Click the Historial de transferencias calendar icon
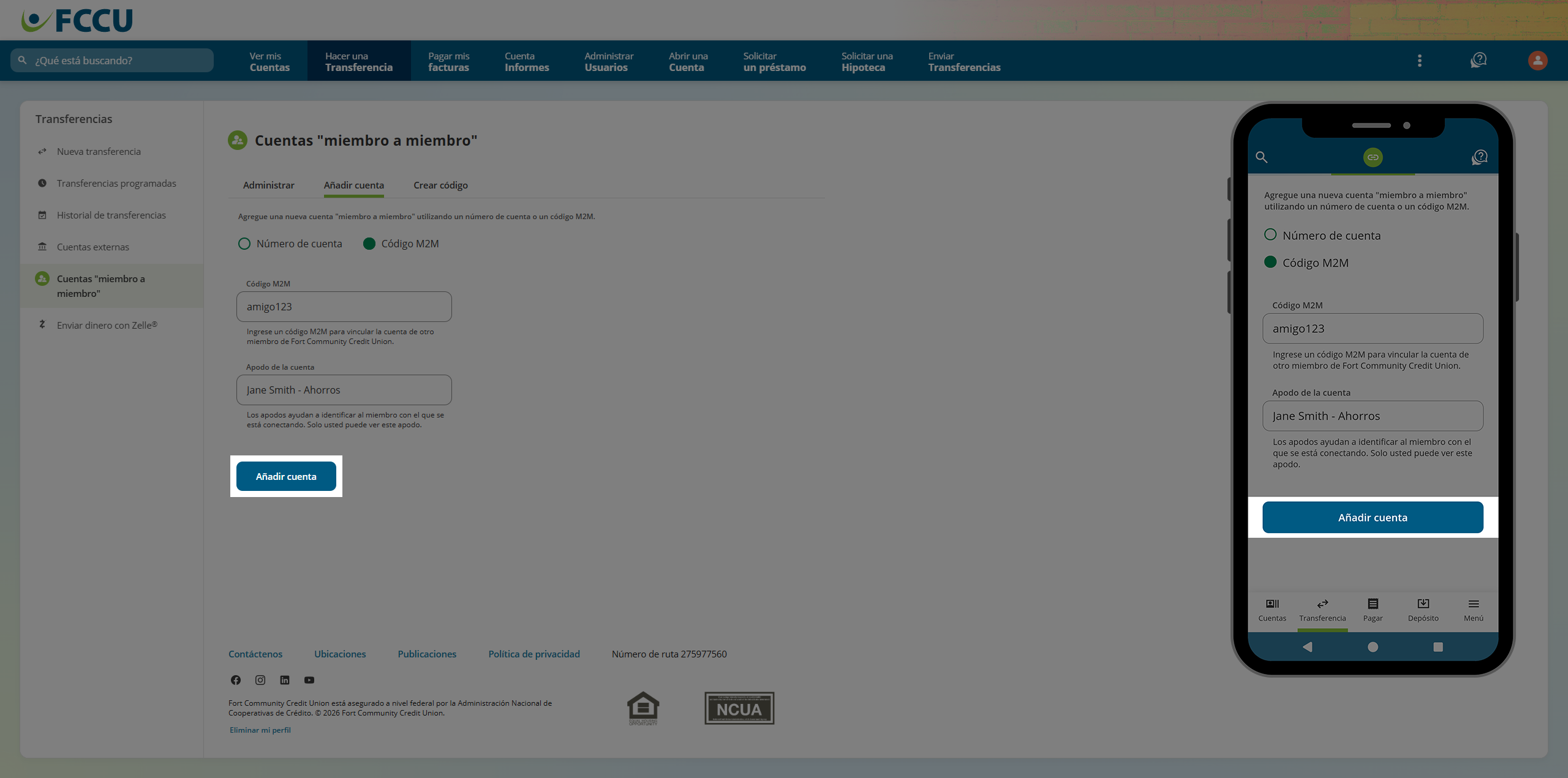1568x778 pixels. [x=42, y=215]
